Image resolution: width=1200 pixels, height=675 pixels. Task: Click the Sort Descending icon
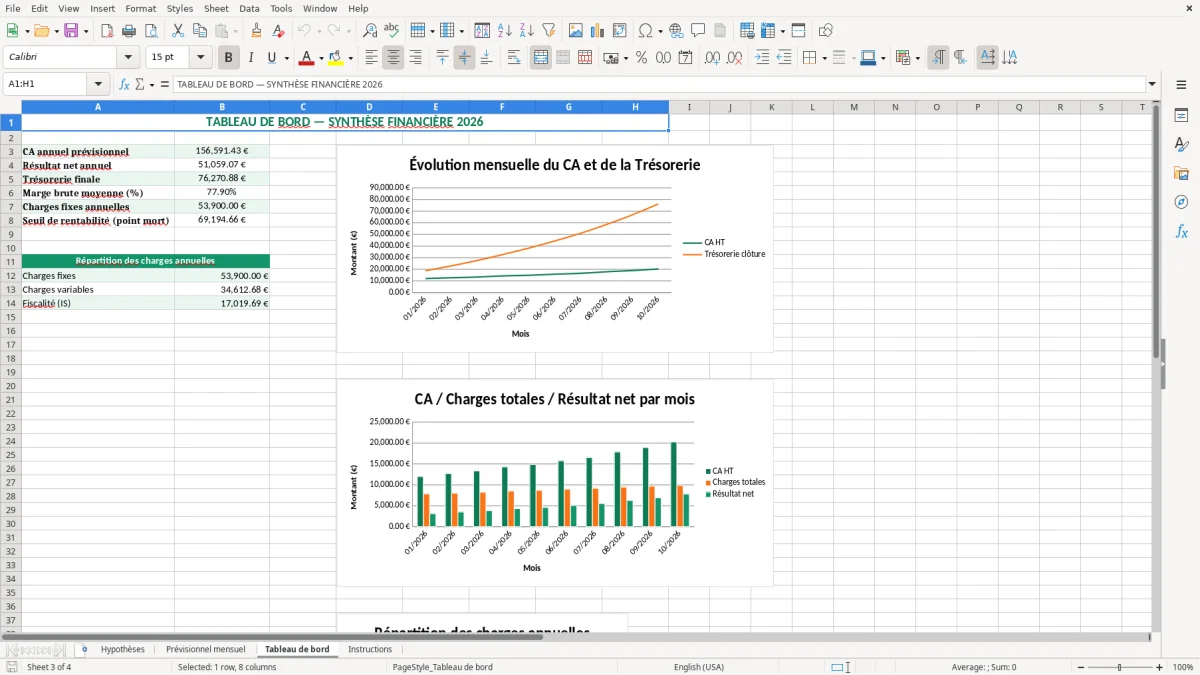click(x=526, y=31)
